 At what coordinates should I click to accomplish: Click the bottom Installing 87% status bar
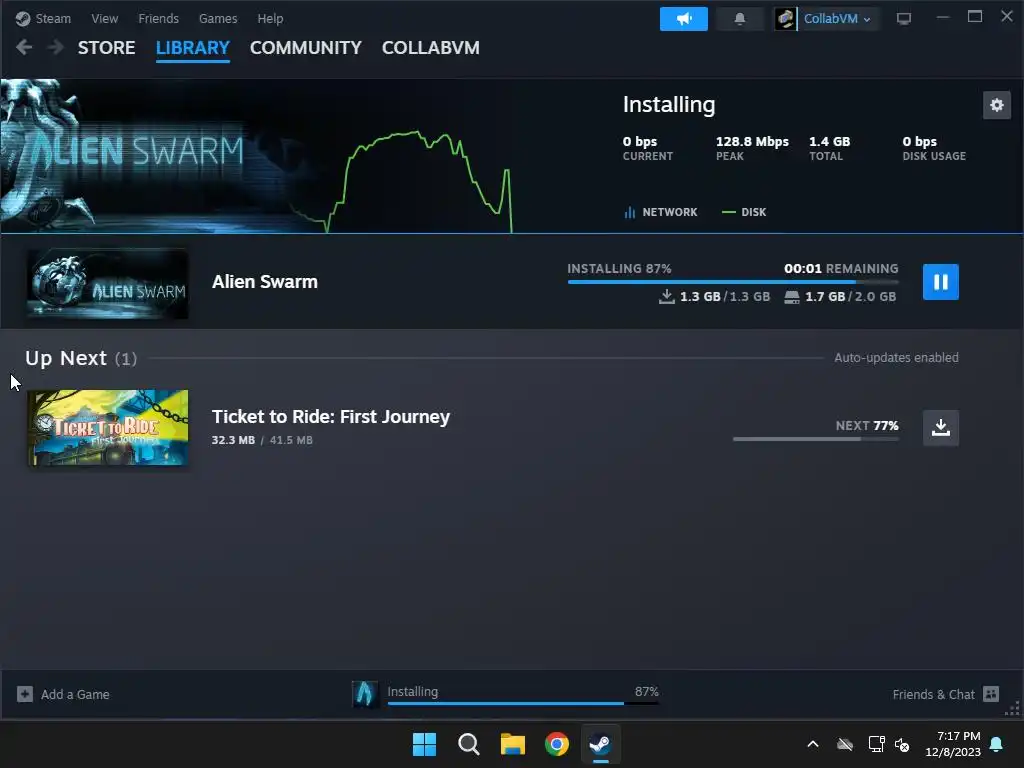point(523,694)
